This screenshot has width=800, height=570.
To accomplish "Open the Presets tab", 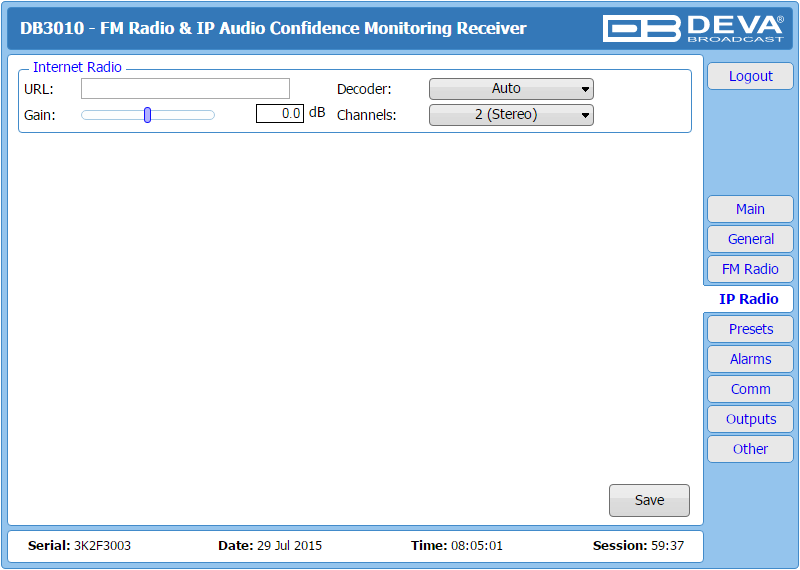I will (x=750, y=329).
